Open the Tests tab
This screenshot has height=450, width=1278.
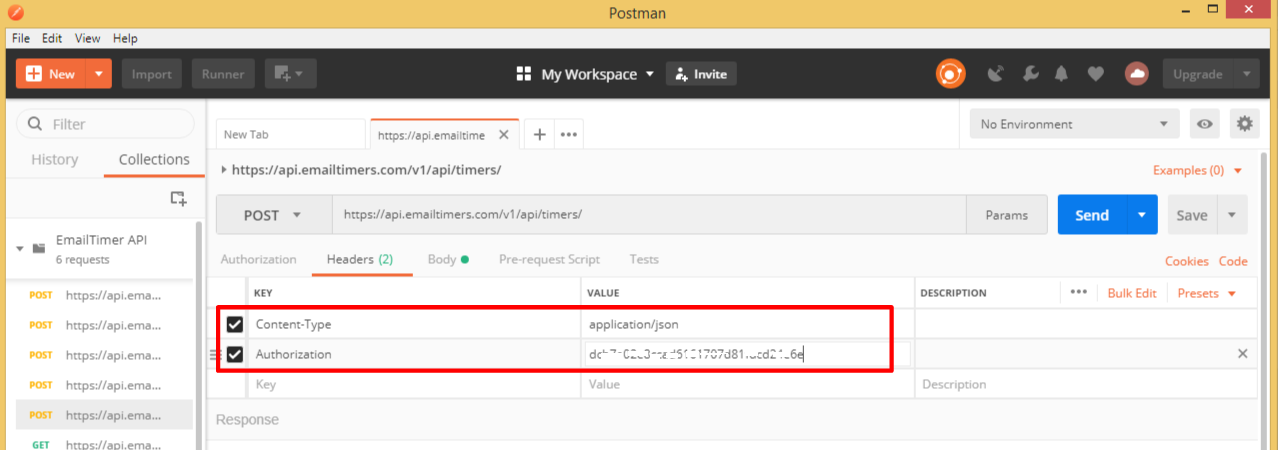tap(644, 259)
